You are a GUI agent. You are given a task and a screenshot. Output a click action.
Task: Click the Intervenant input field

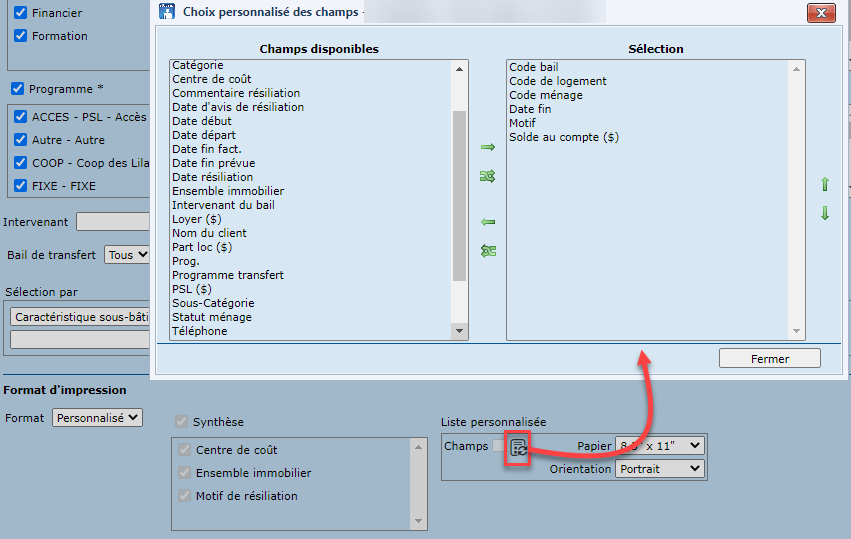(x=112, y=221)
